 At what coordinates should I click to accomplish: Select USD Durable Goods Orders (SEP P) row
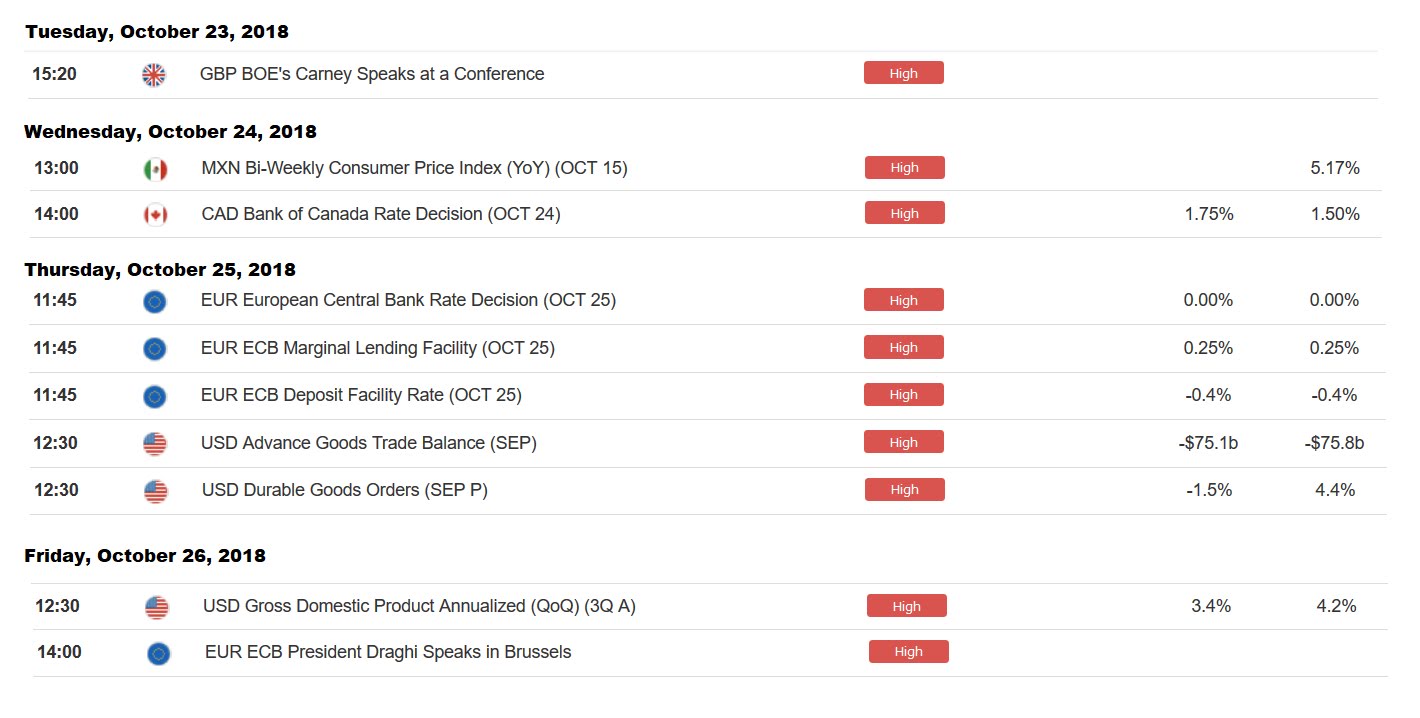pos(344,490)
